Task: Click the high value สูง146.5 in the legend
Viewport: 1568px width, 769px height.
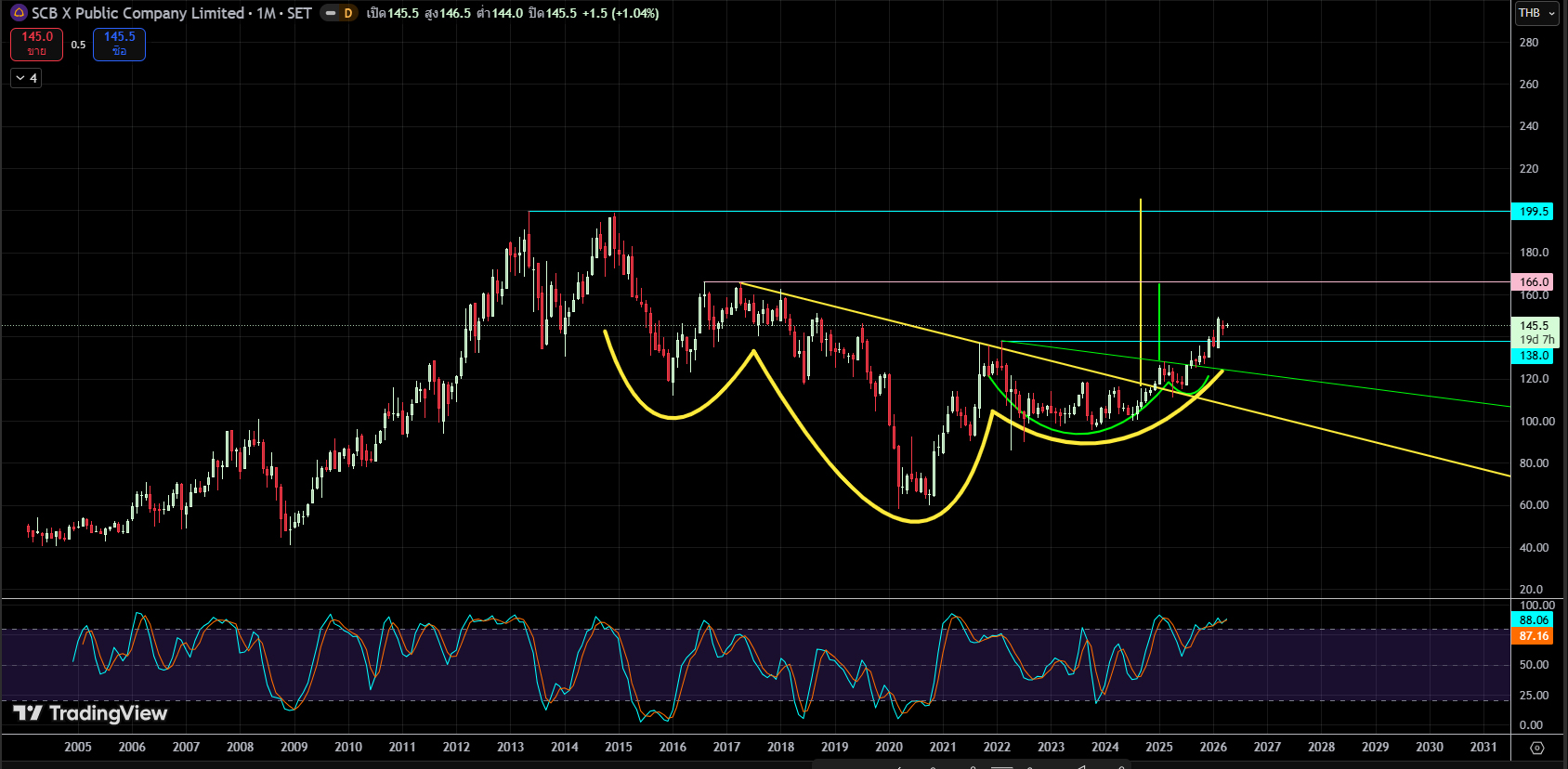Action: 448,13
